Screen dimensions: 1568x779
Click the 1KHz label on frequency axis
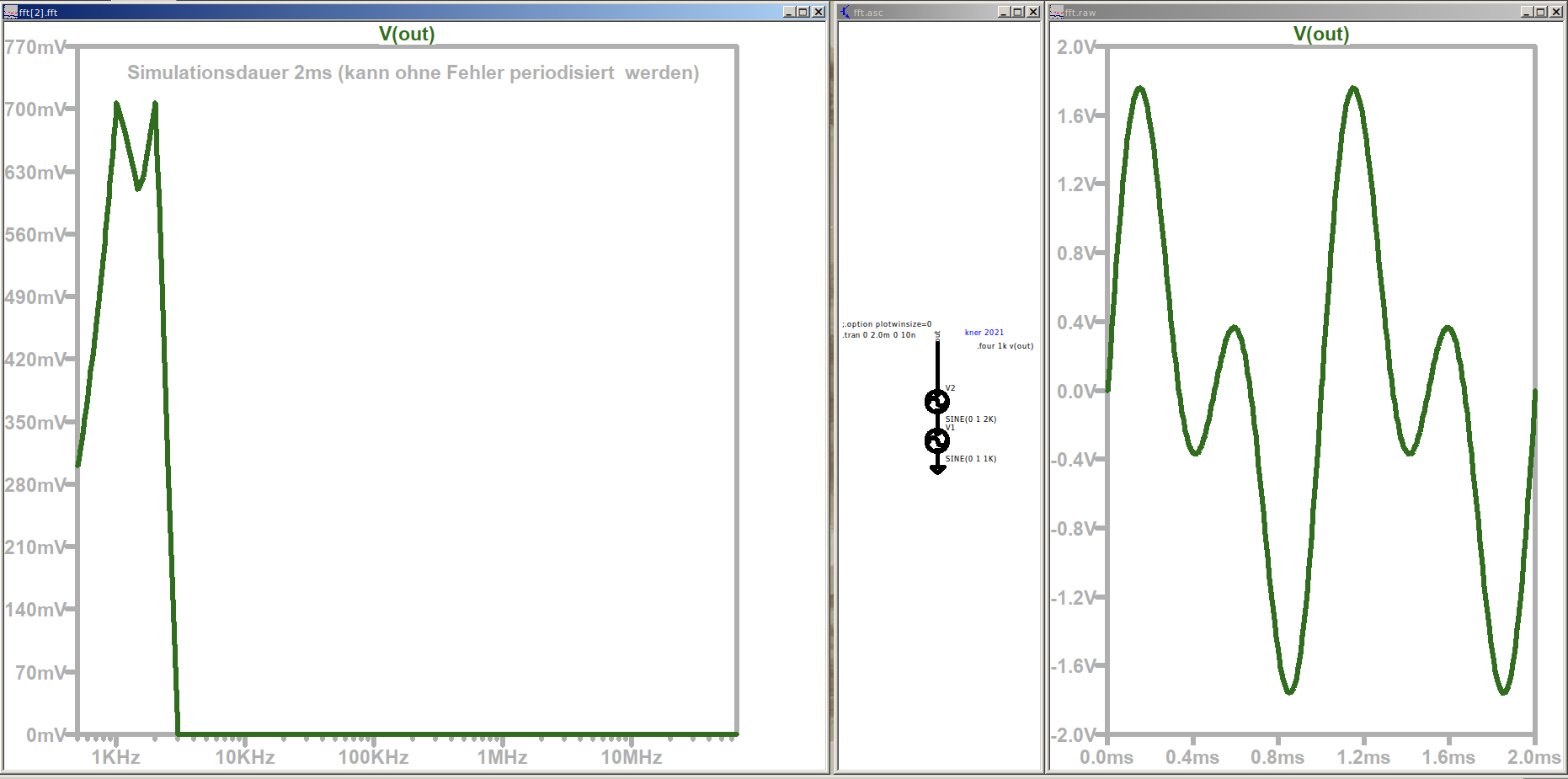coord(115,757)
